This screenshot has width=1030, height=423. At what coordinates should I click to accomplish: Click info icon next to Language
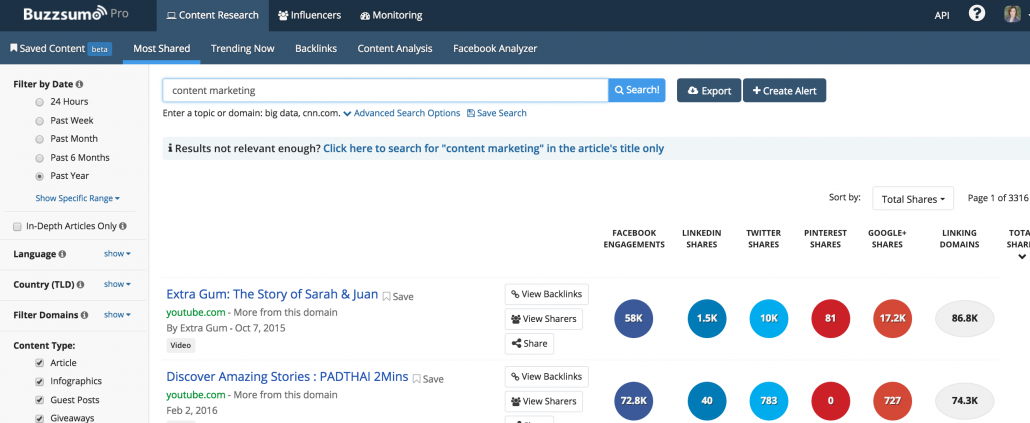point(62,254)
